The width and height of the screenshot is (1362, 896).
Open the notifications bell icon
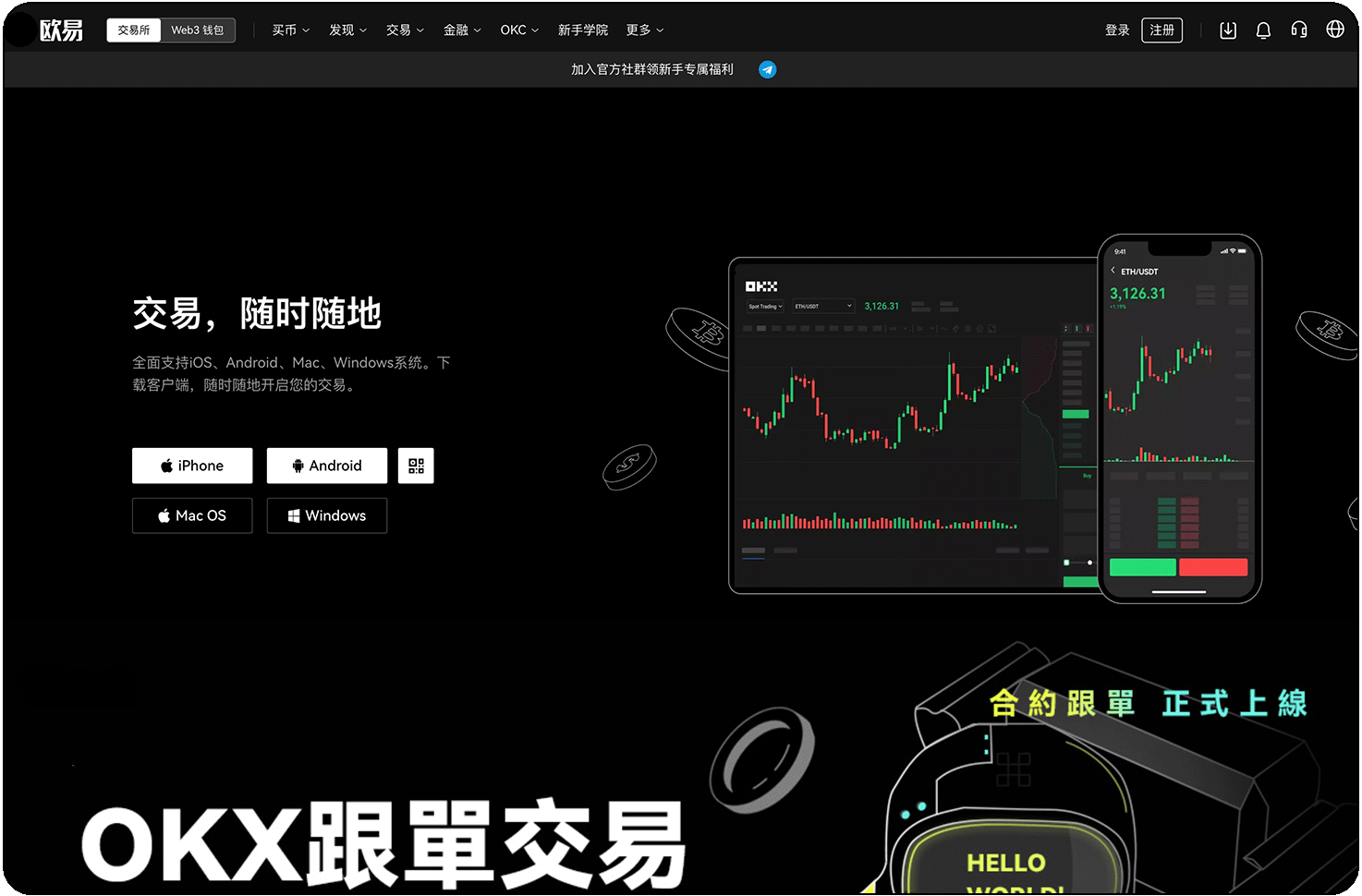[x=1263, y=30]
